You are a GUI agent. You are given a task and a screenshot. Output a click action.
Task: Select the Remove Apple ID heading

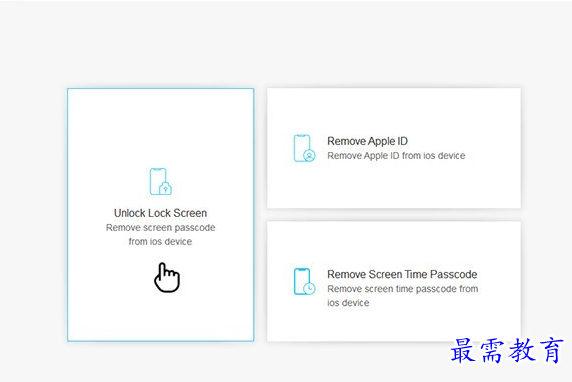[367, 141]
